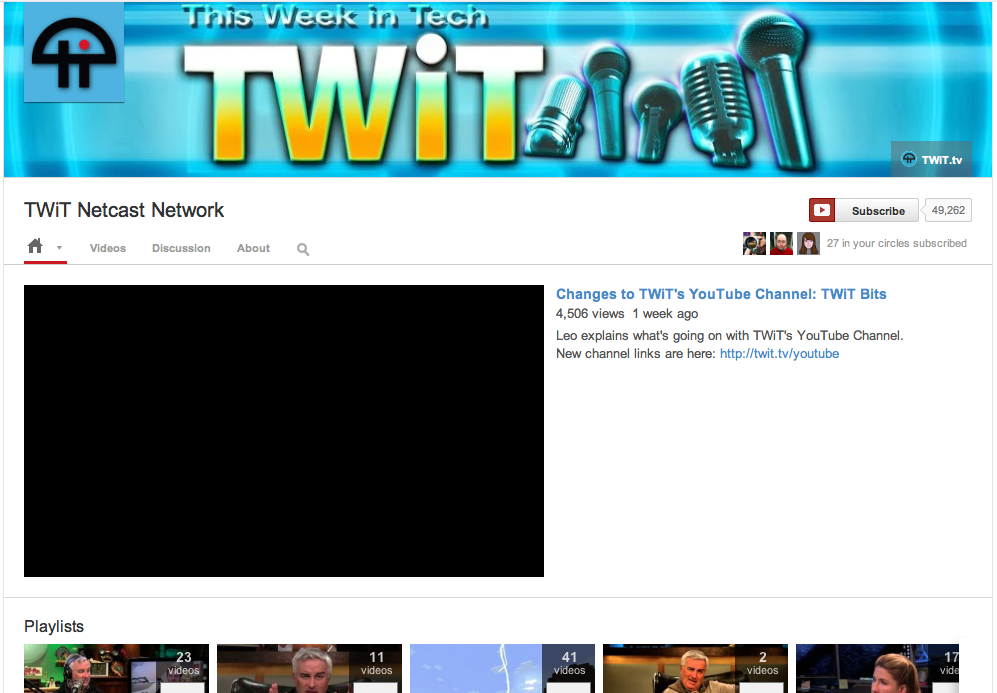Click the 49,262 subscriber count
Image resolution: width=997 pixels, height=693 pixels.
click(x=947, y=210)
